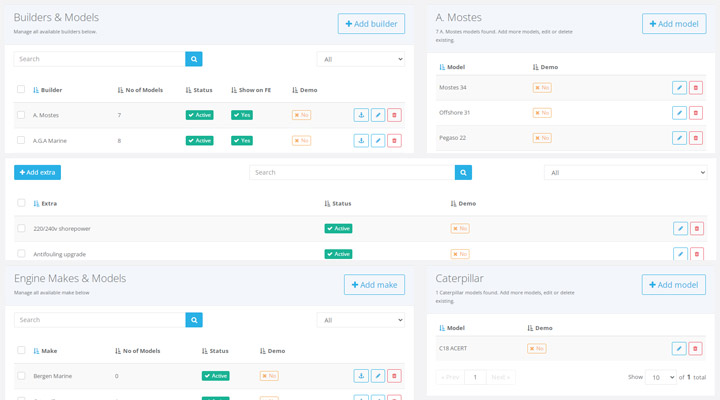Screen dimensions: 720x400
Task: Click the Add make button
Action: point(374,285)
